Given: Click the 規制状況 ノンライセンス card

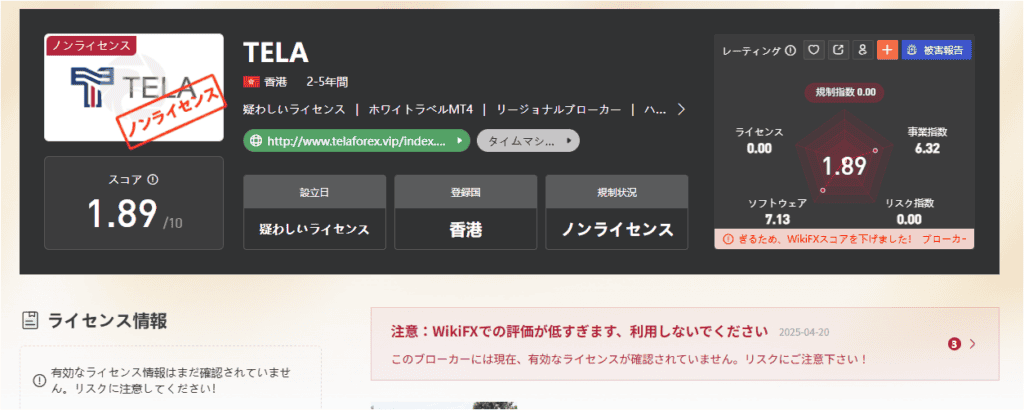Looking at the screenshot, I should 617,212.
